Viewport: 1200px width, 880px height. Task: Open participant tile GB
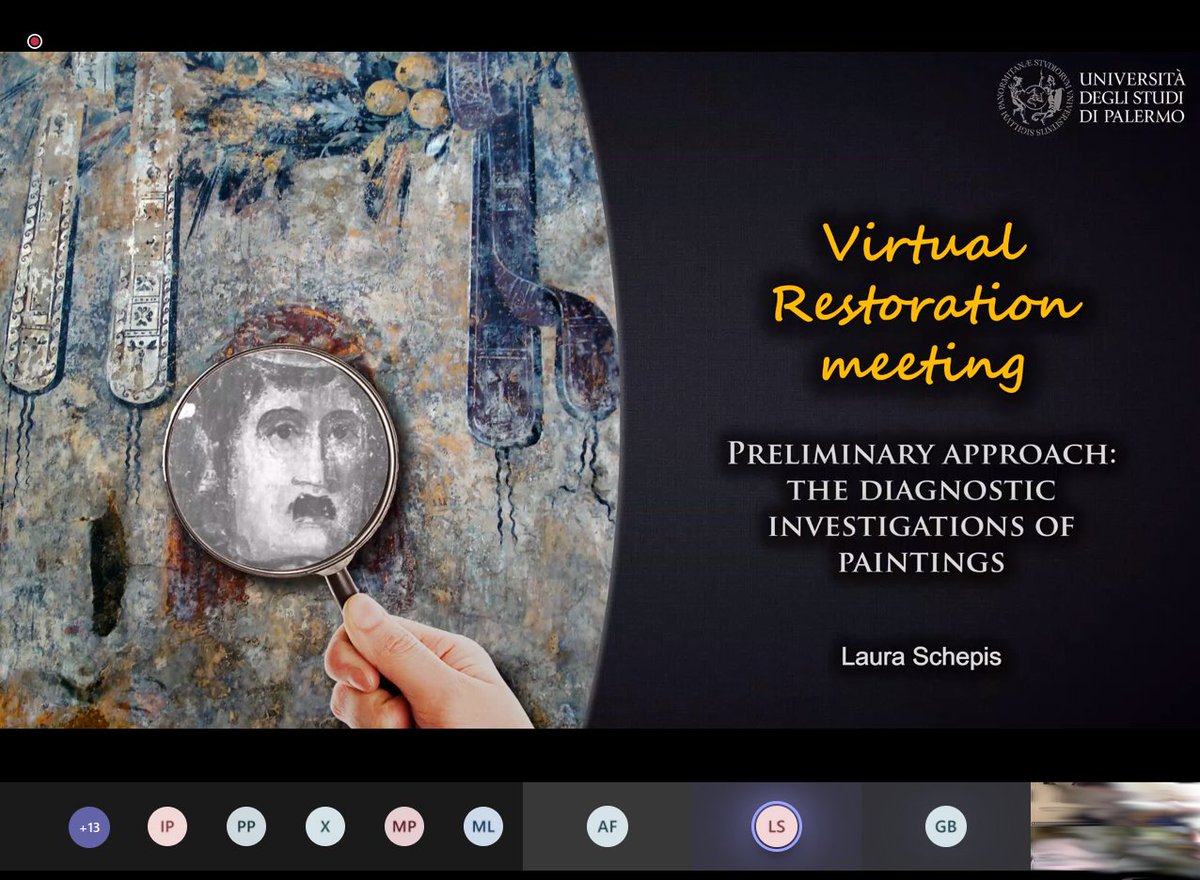(945, 826)
